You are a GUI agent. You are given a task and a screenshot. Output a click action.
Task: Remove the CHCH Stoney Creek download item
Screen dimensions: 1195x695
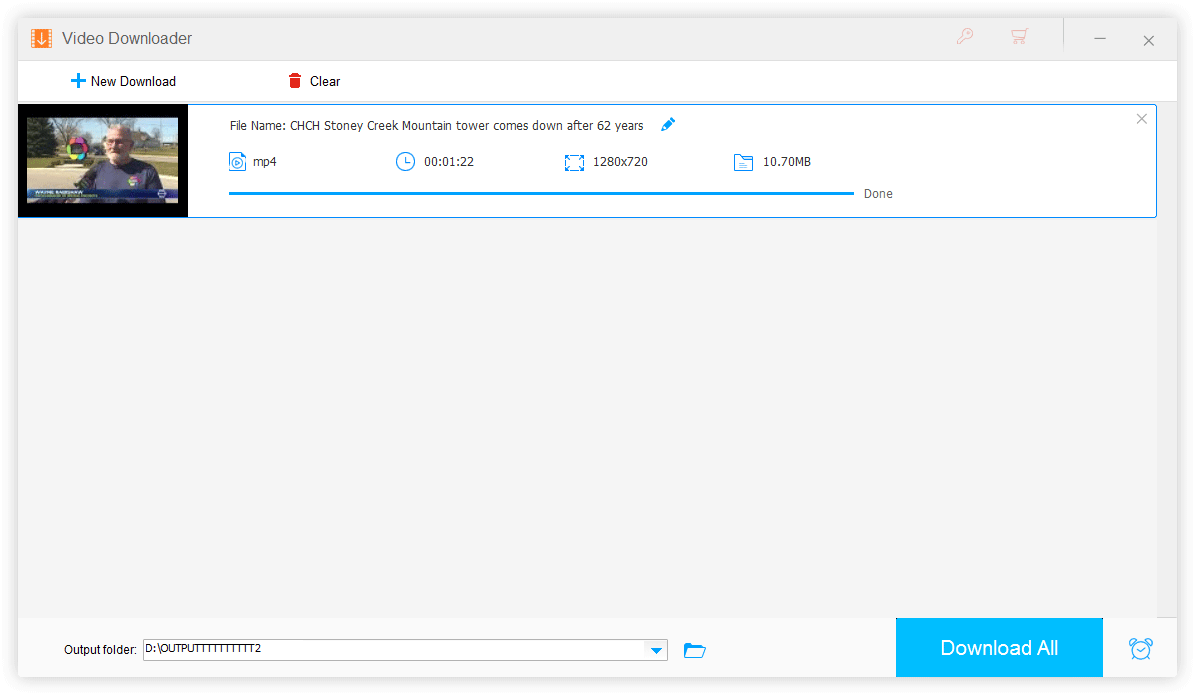tap(1141, 119)
